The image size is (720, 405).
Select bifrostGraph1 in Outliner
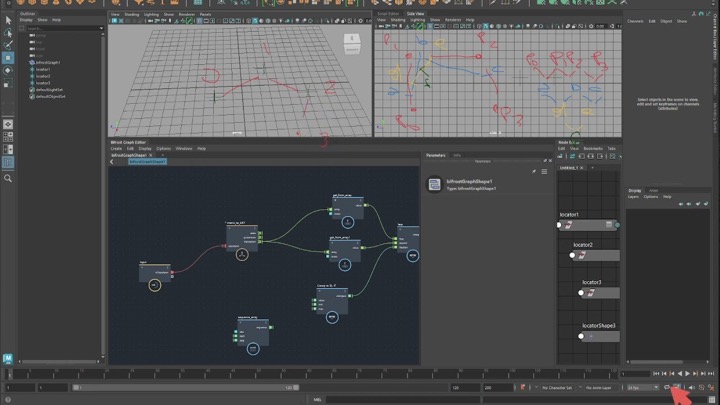[x=48, y=62]
